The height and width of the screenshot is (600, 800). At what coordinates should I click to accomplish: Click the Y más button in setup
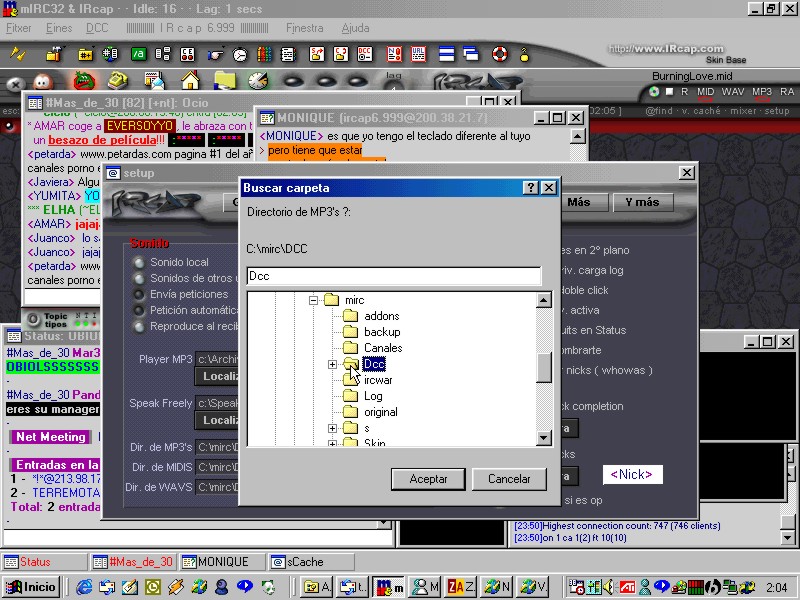(x=643, y=203)
